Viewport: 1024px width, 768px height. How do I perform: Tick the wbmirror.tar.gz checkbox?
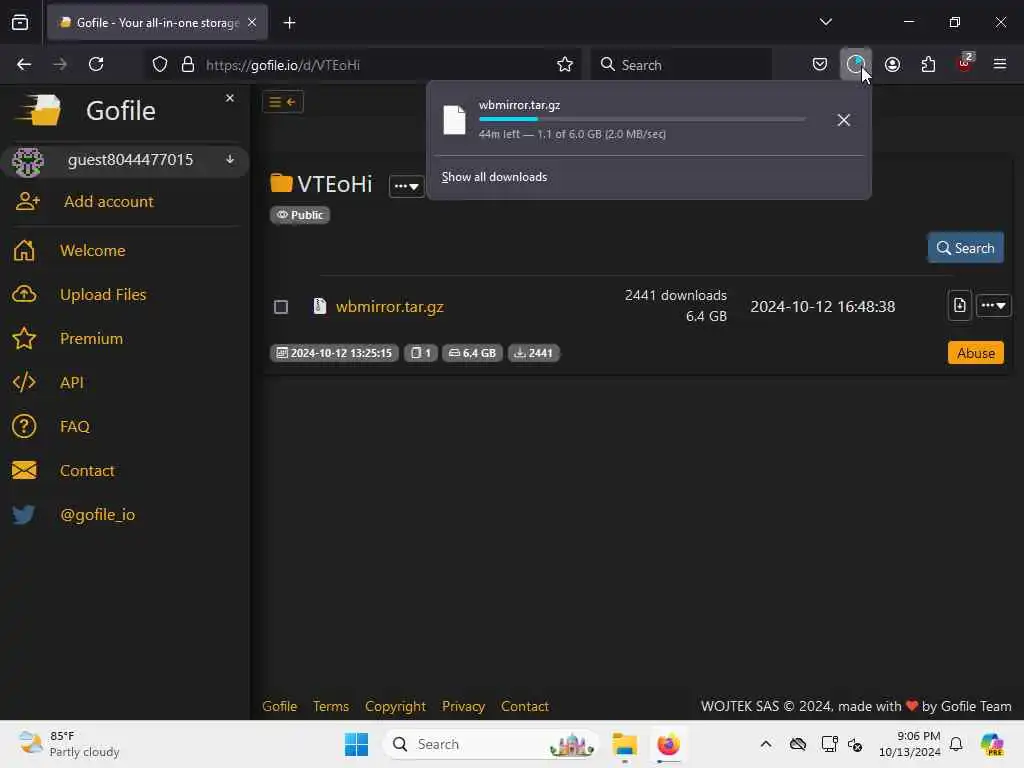[x=281, y=307]
